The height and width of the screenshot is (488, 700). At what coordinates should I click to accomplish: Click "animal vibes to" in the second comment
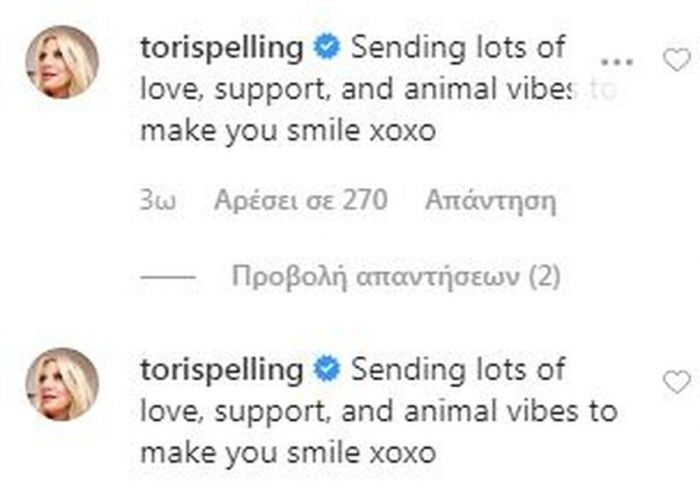click(x=511, y=411)
